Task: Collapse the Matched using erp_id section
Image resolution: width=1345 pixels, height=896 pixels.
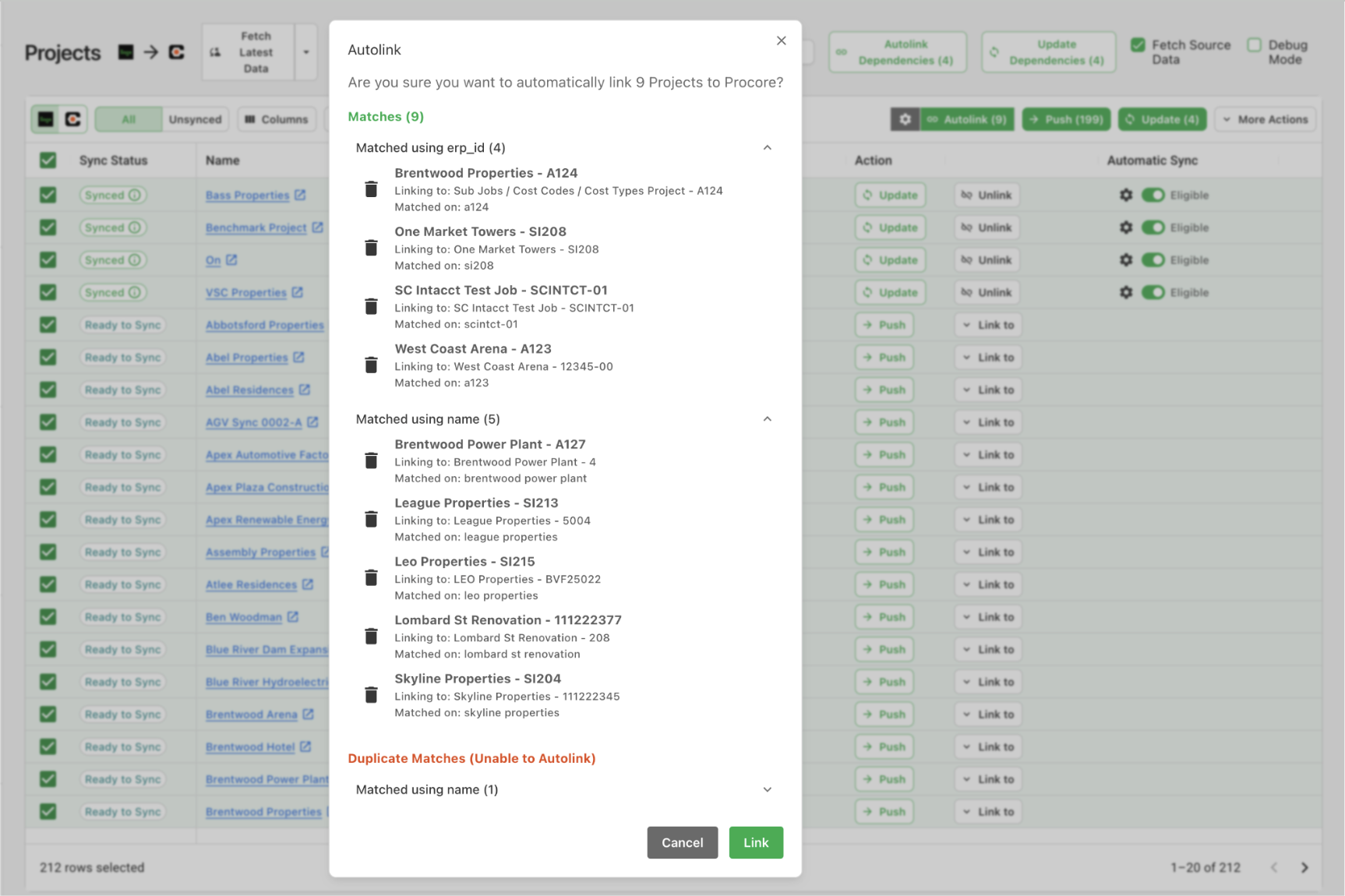Action: (767, 148)
